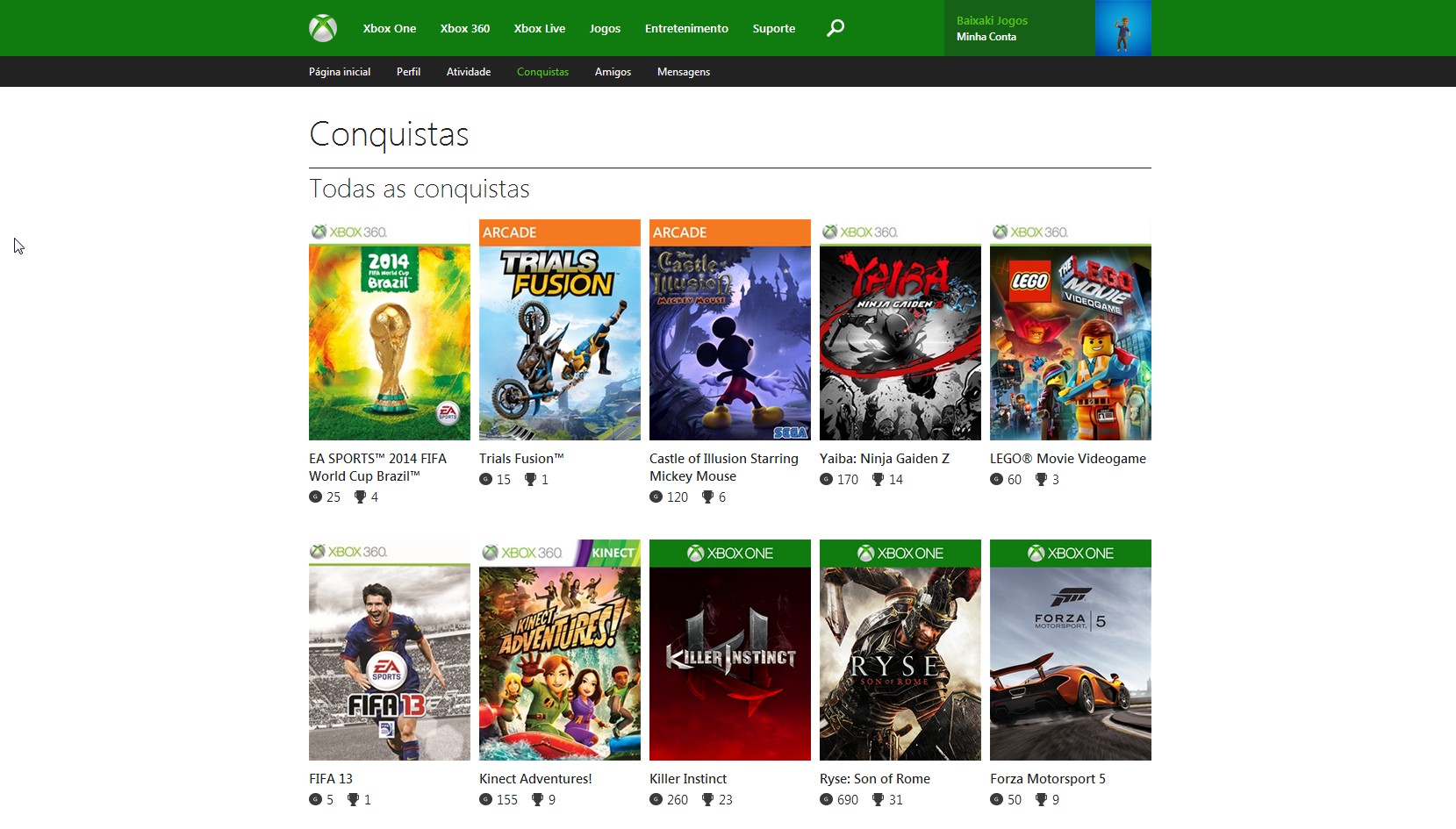Click gamerscore icon under Trials Fusion
The height and width of the screenshot is (829, 1456).
[x=485, y=479]
